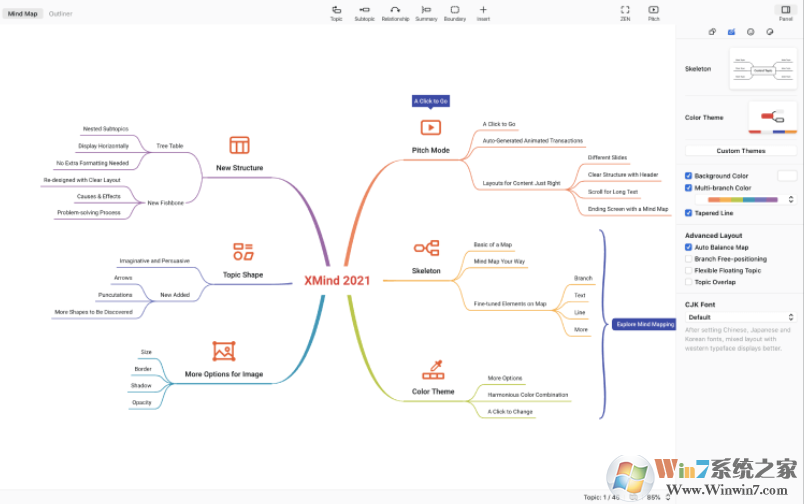Switch to the Outliner tab
The height and width of the screenshot is (504, 804).
pos(60,14)
